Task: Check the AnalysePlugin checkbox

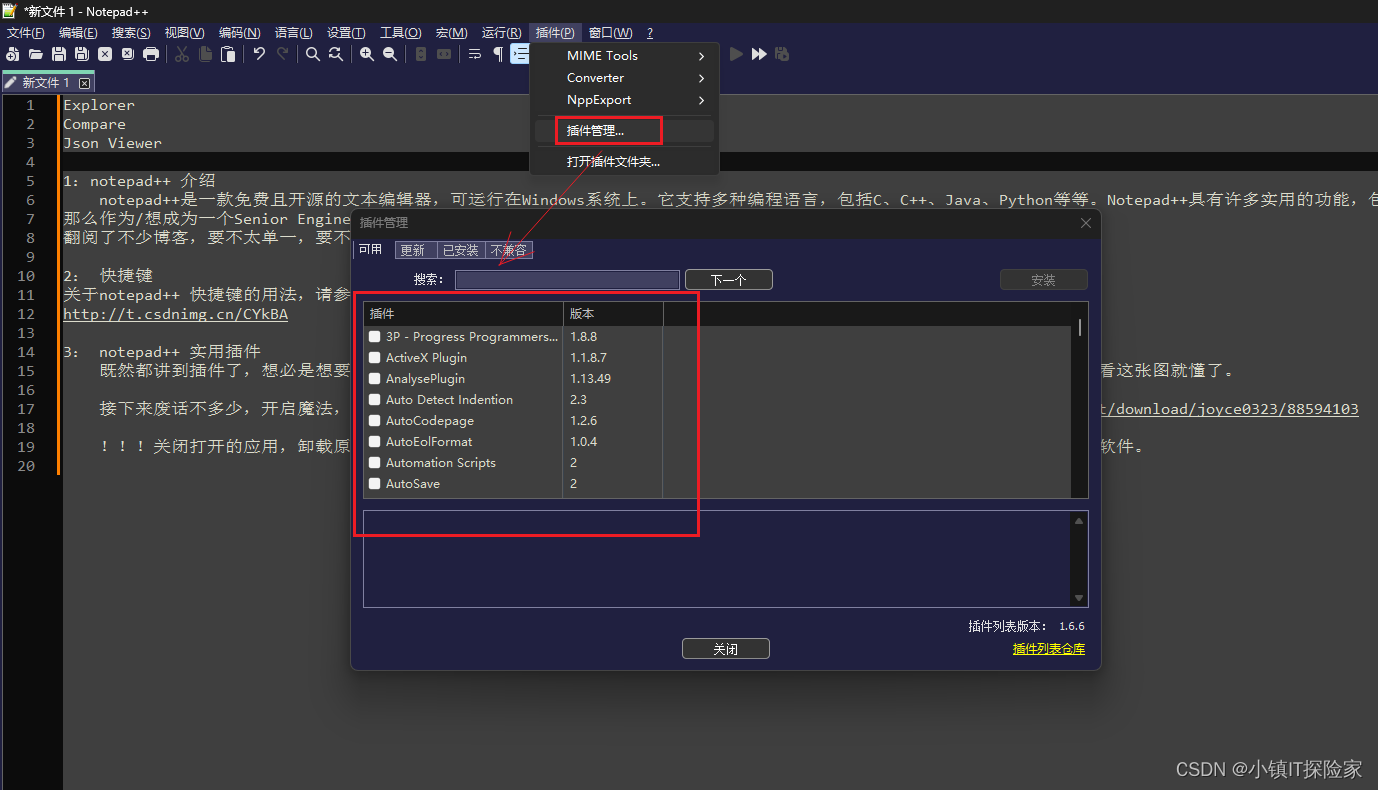Action: tap(375, 379)
